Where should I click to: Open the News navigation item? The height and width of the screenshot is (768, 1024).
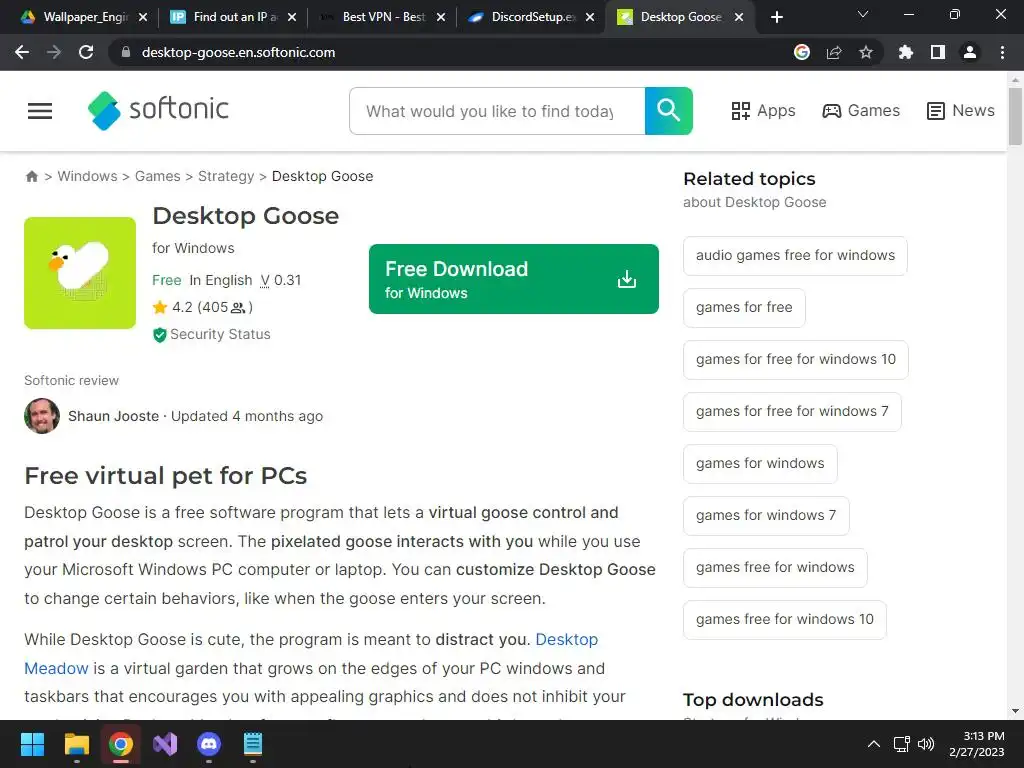961,111
